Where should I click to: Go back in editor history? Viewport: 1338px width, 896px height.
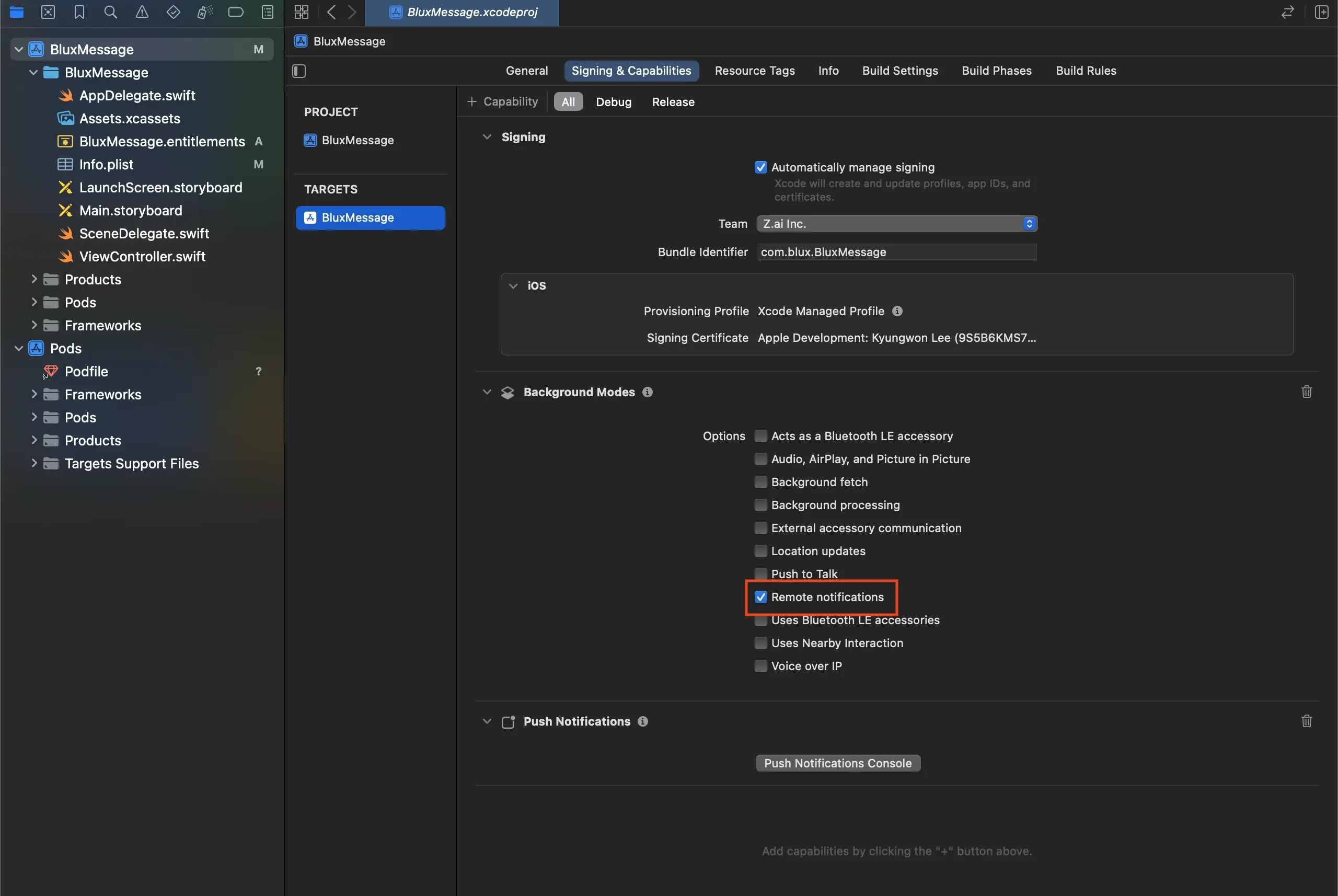331,12
